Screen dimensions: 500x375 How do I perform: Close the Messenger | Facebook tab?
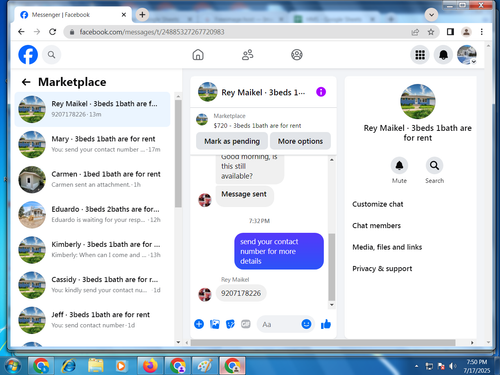pos(124,15)
